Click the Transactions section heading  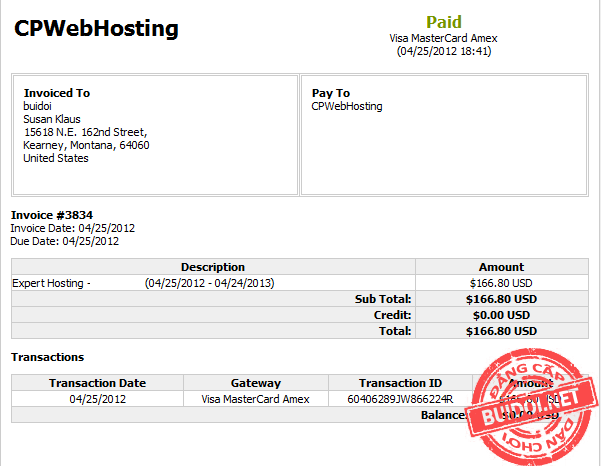[x=47, y=357]
